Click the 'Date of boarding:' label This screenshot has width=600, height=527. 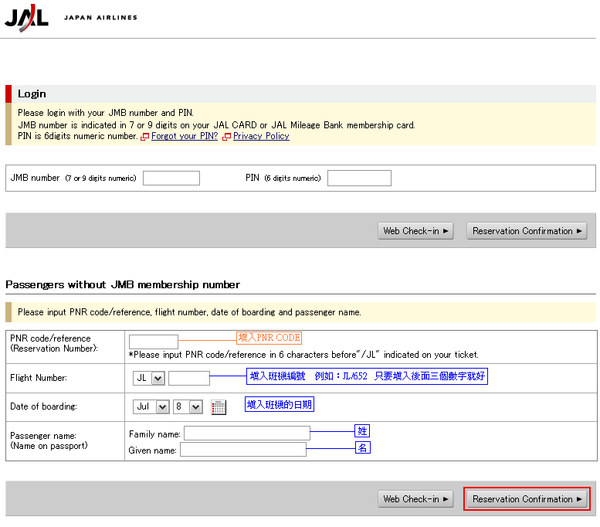pyautogui.click(x=44, y=407)
